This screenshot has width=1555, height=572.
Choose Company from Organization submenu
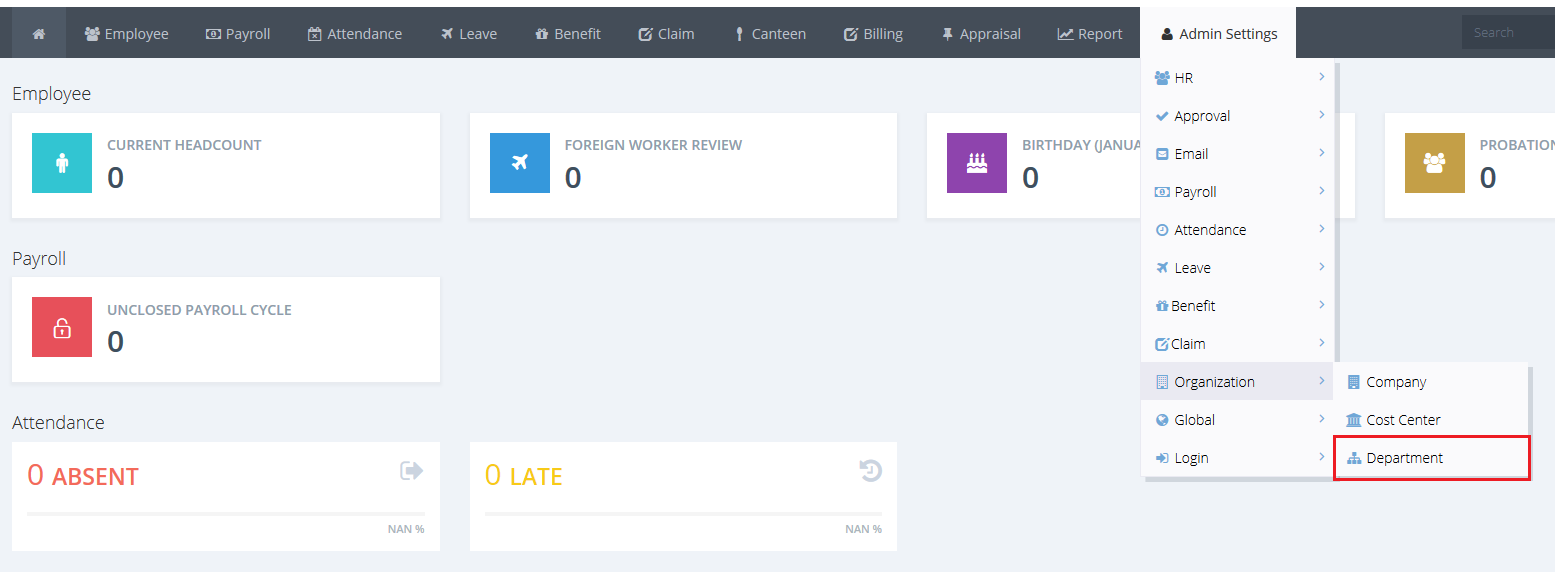click(1396, 382)
